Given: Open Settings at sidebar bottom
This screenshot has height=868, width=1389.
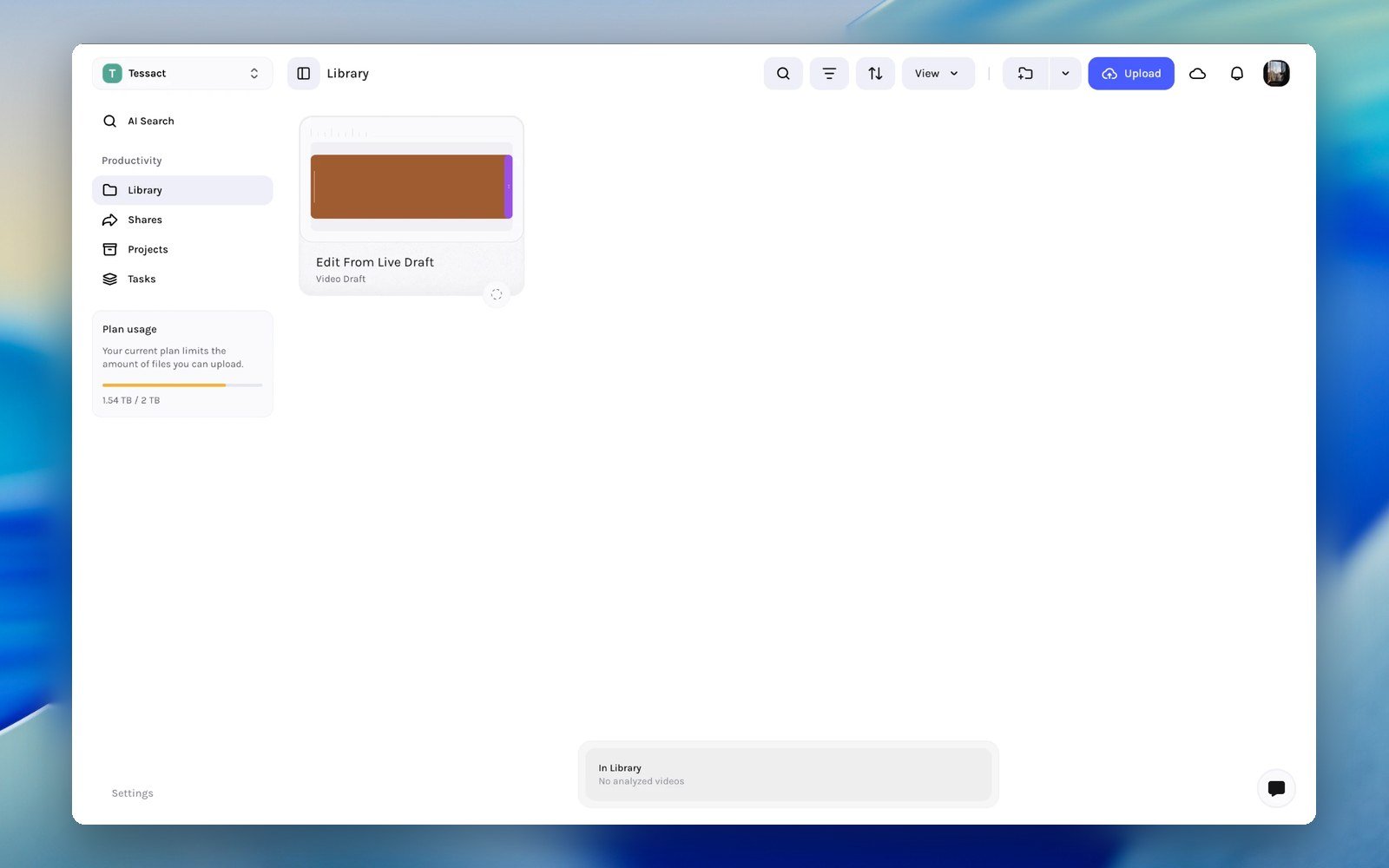Looking at the screenshot, I should tap(133, 793).
